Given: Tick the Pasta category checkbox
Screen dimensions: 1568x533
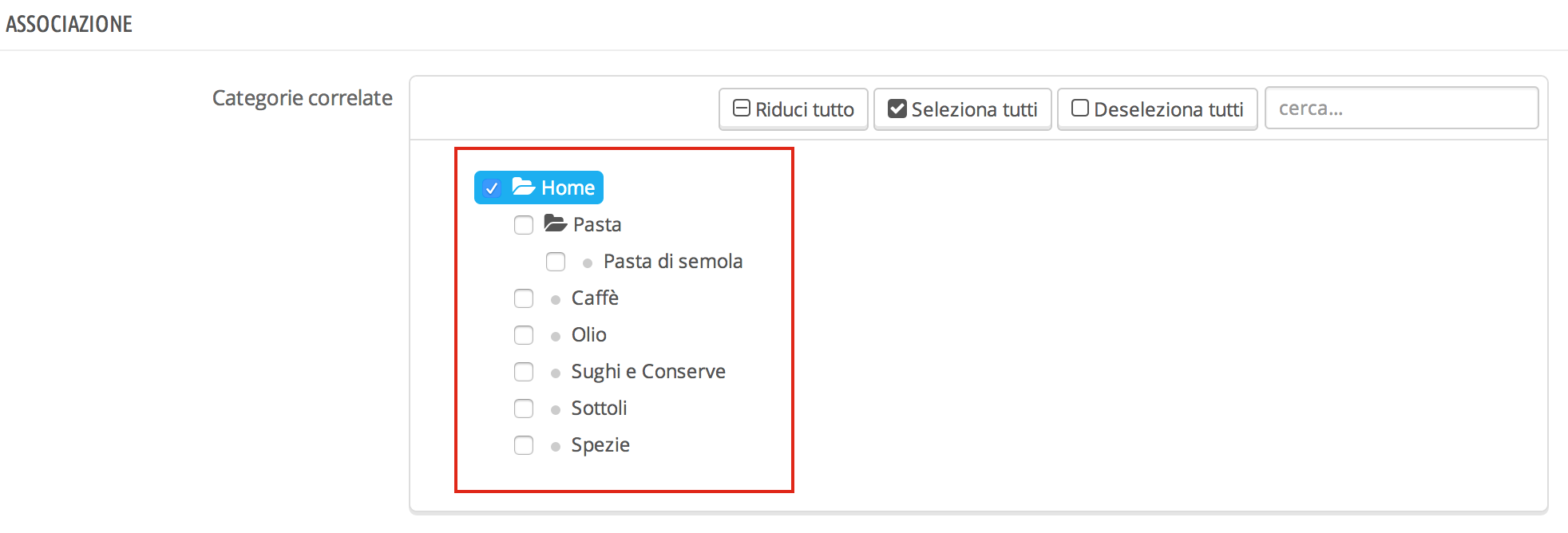Looking at the screenshot, I should coord(524,225).
